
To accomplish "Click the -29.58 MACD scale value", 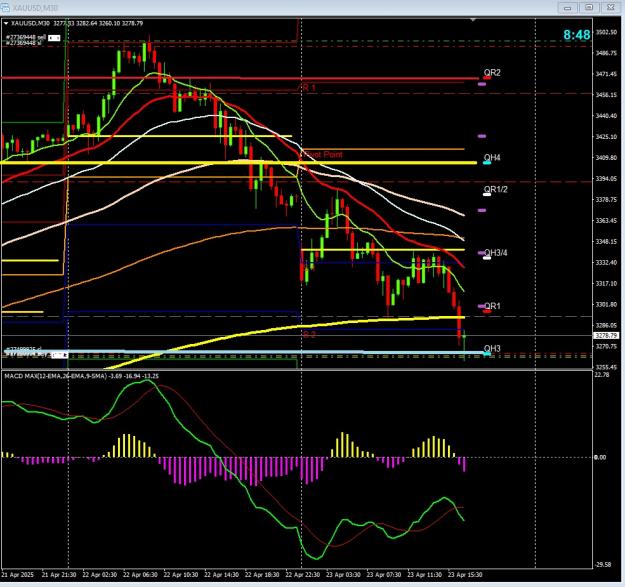I will pos(602,564).
